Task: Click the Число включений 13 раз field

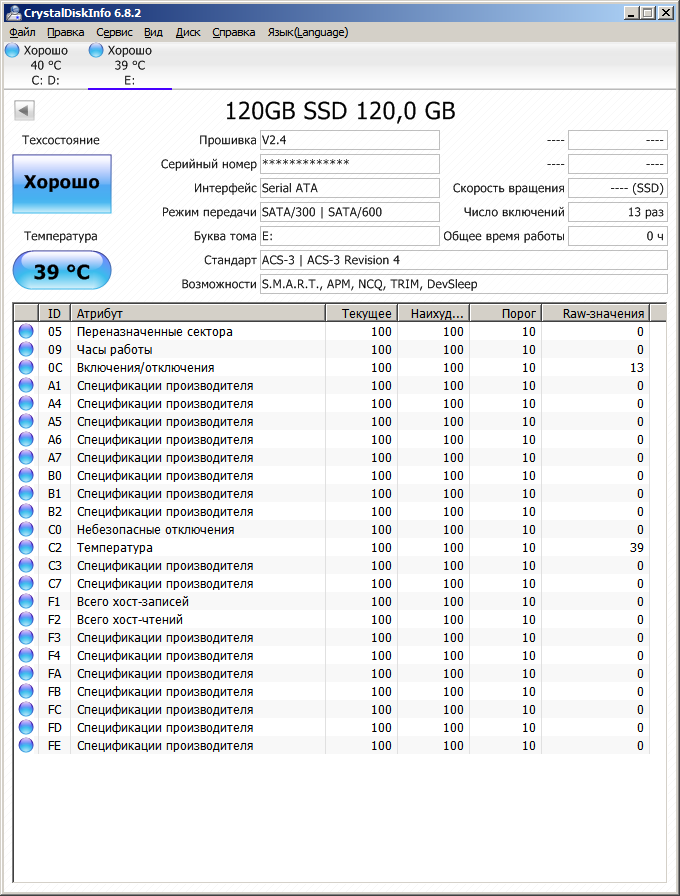Action: pyautogui.click(x=618, y=212)
